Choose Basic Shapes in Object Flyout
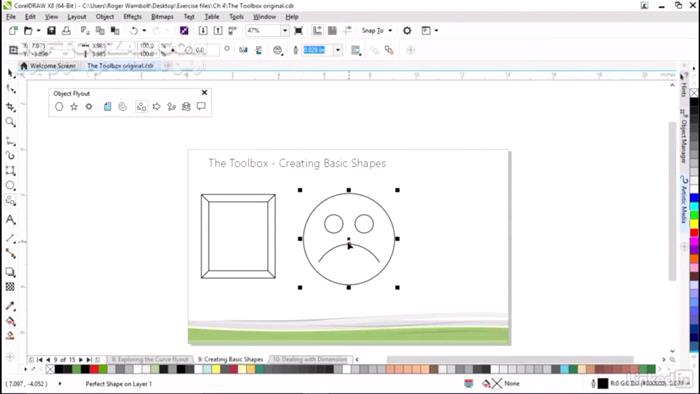Viewport: 700px width, 394px height. pos(142,107)
